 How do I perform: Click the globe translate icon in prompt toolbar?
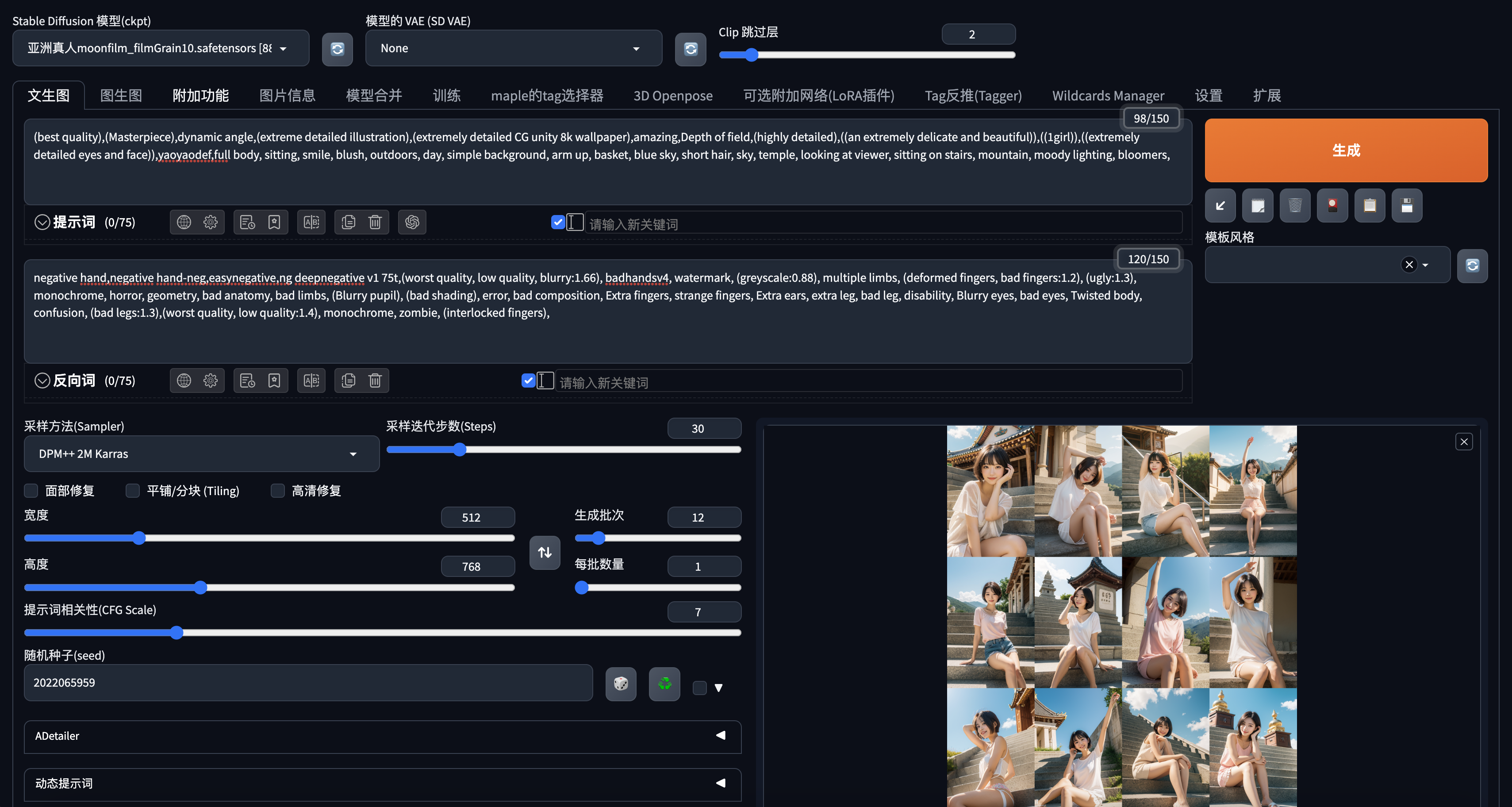tap(184, 222)
